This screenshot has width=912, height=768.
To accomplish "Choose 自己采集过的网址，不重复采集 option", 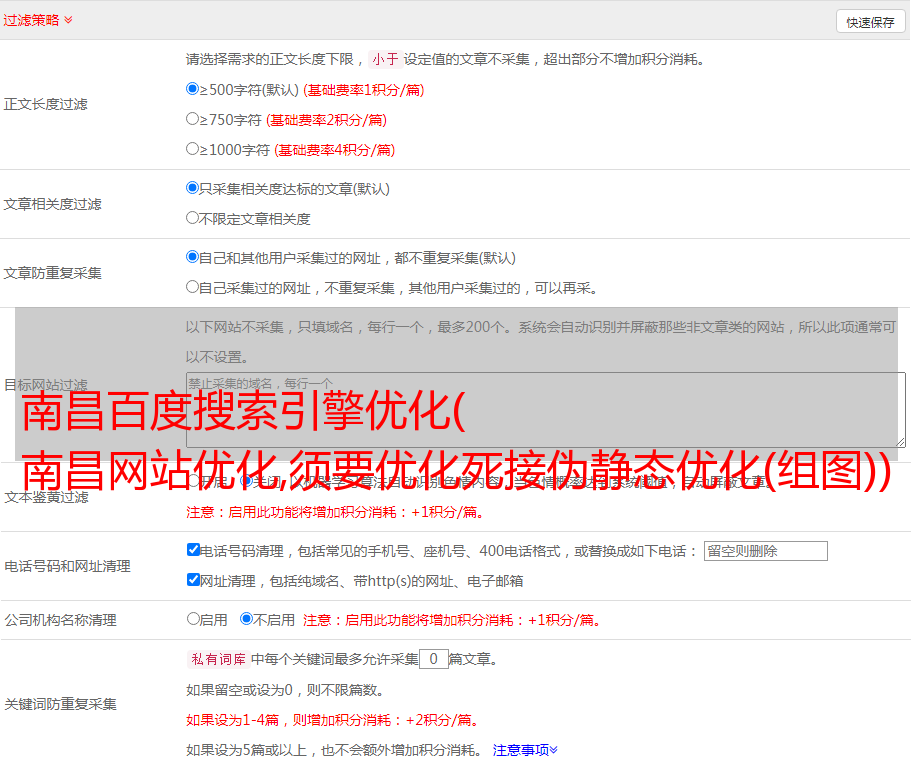I will (x=193, y=287).
